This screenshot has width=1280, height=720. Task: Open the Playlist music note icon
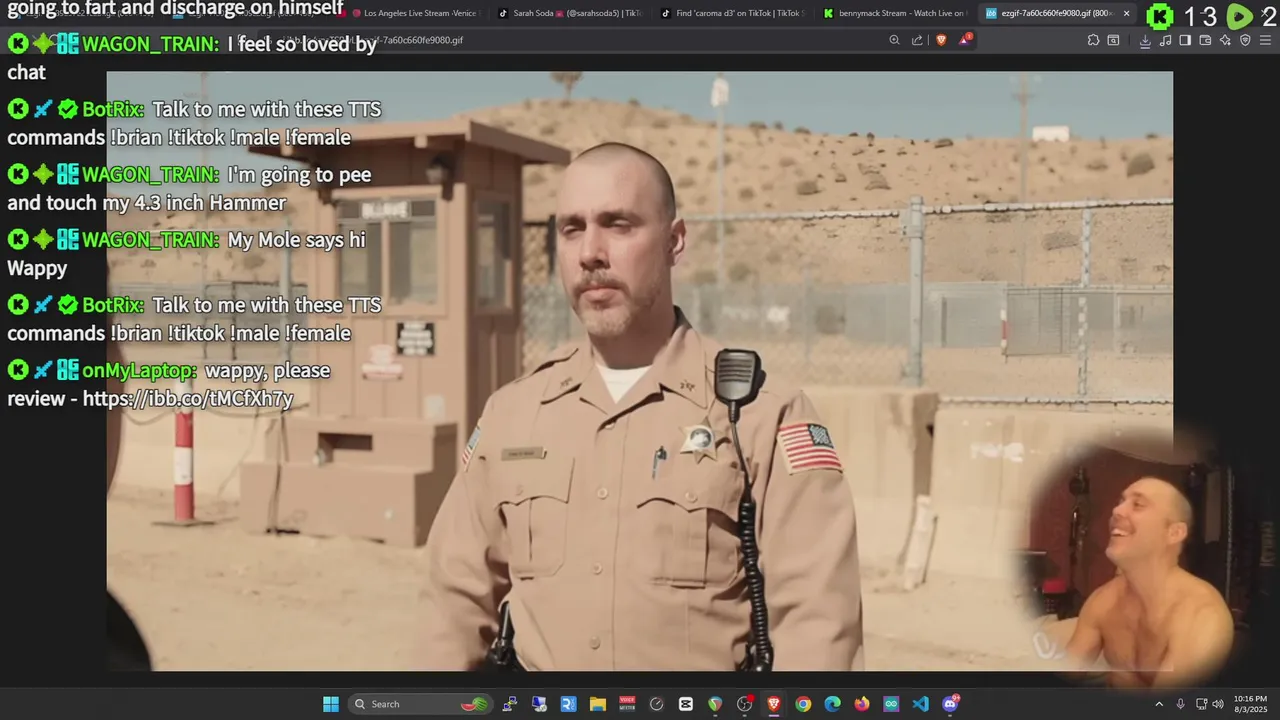tap(1165, 40)
